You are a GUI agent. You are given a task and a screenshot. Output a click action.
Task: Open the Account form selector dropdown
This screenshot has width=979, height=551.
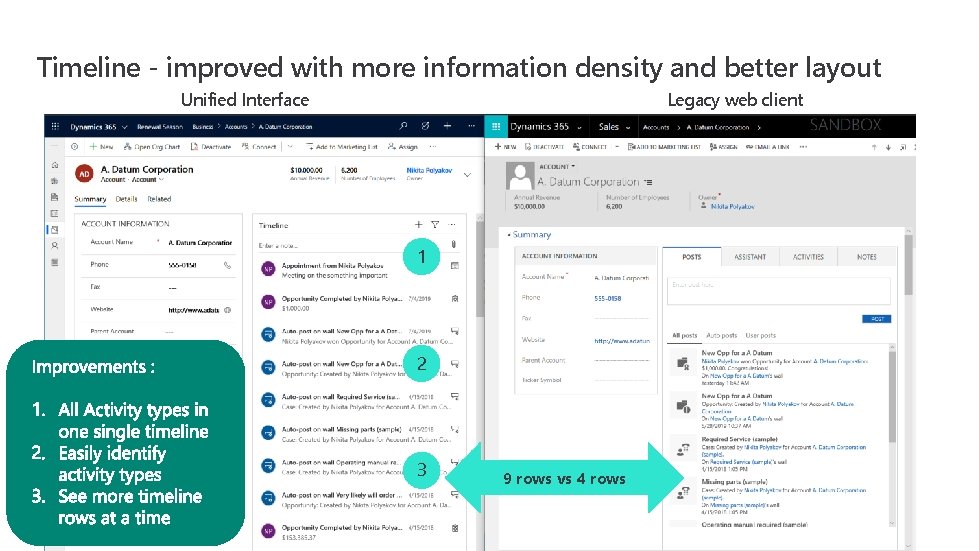coord(162,180)
